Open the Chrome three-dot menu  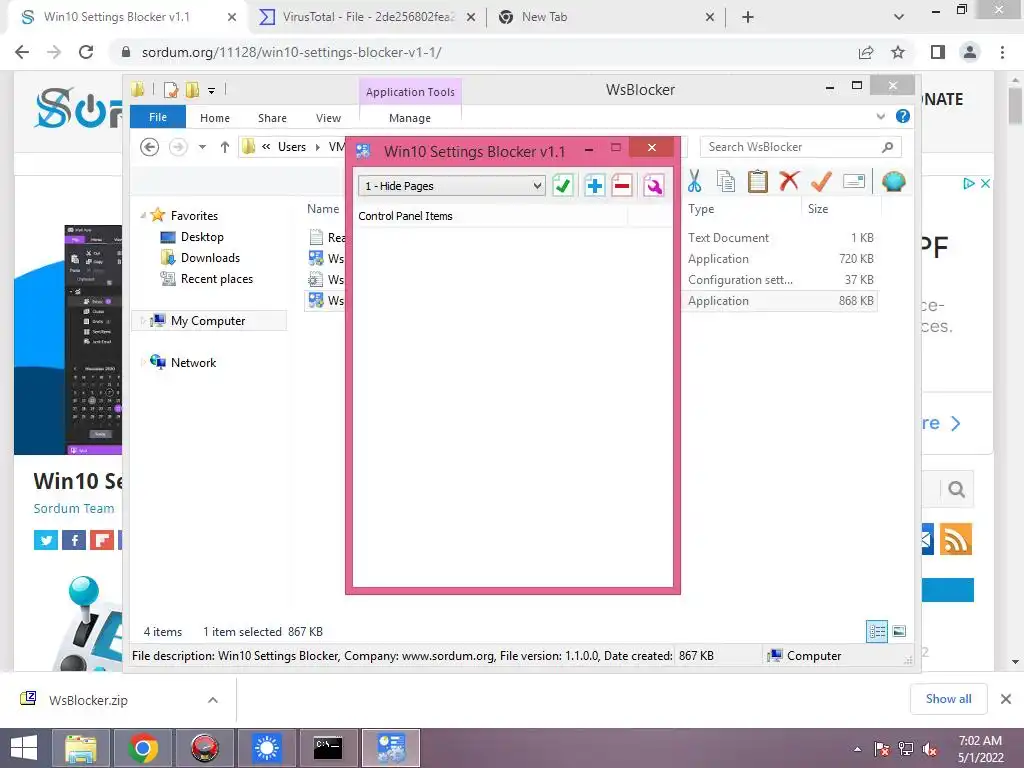click(x=1002, y=52)
